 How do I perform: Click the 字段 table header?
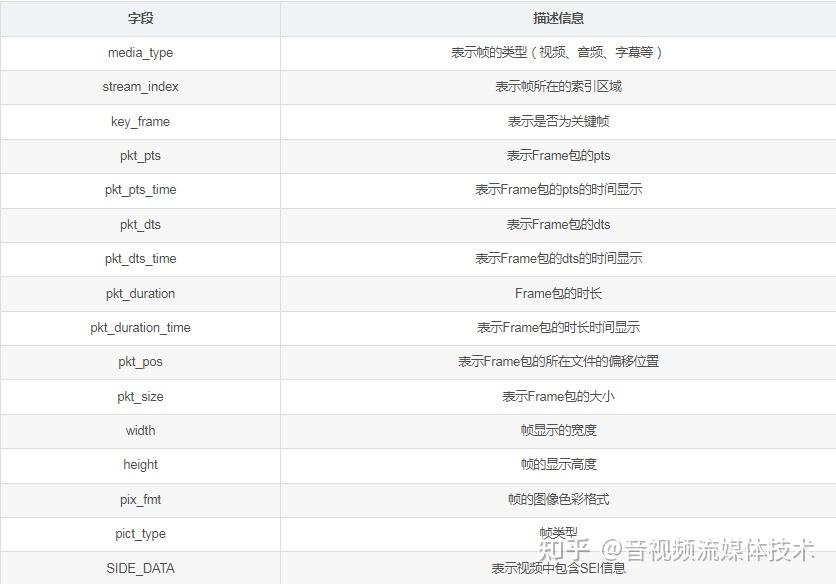(x=140, y=18)
